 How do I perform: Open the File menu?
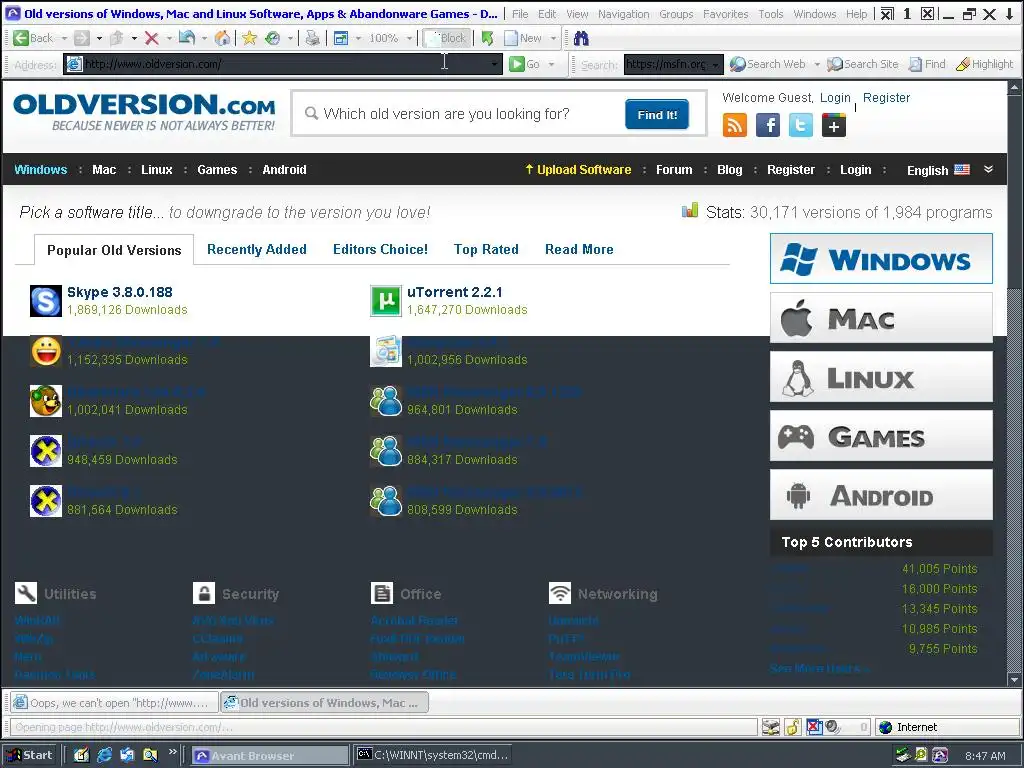(520, 14)
